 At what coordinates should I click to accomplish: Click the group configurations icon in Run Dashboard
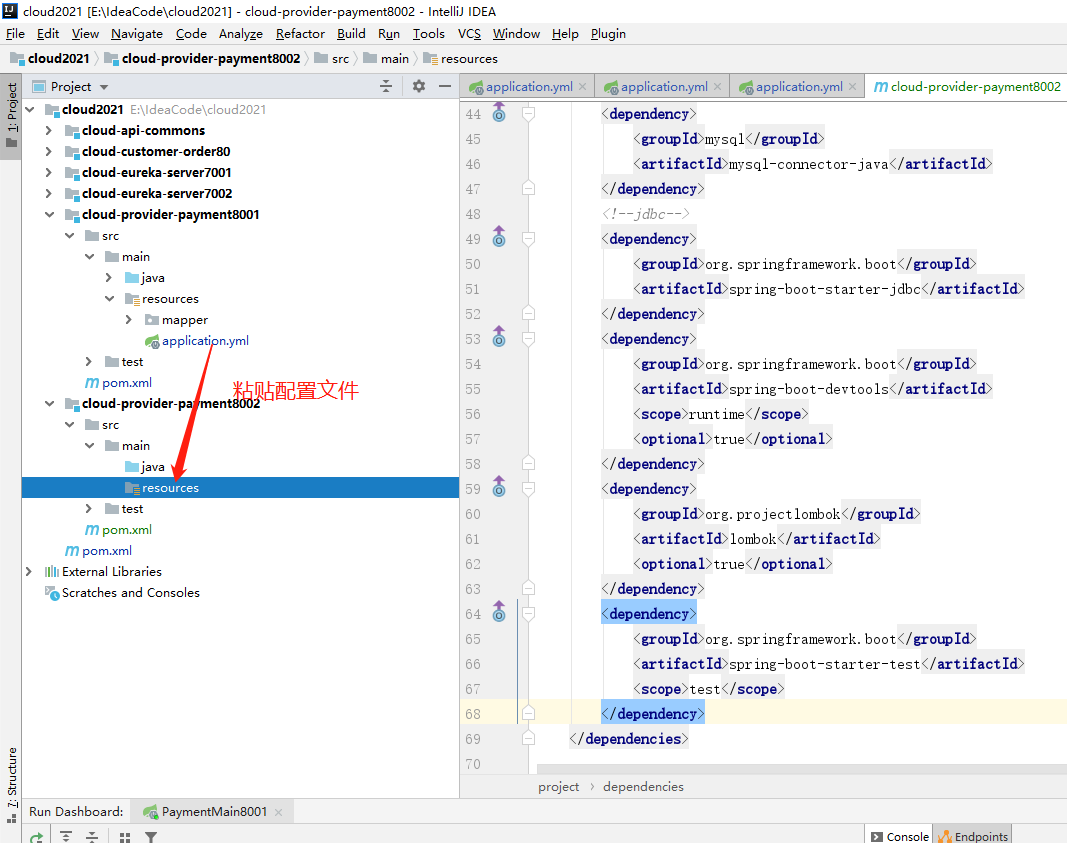(125, 837)
